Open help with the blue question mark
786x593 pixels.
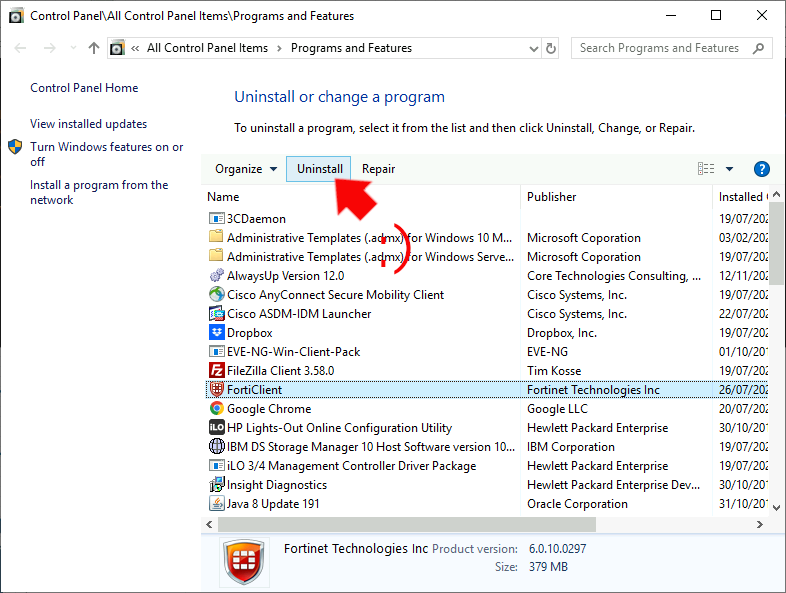[x=761, y=169]
